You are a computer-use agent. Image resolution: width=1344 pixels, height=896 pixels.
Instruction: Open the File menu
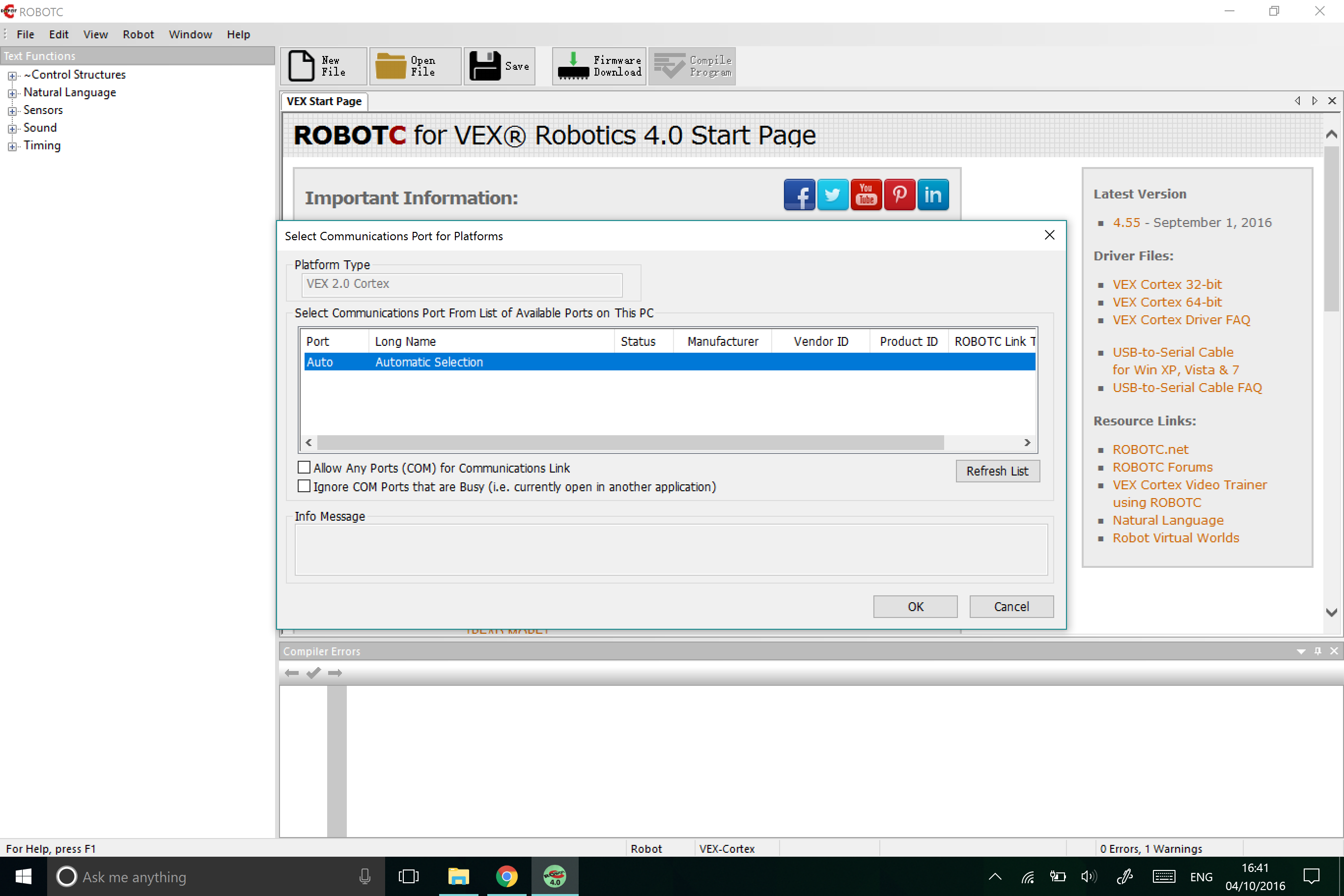tap(25, 34)
